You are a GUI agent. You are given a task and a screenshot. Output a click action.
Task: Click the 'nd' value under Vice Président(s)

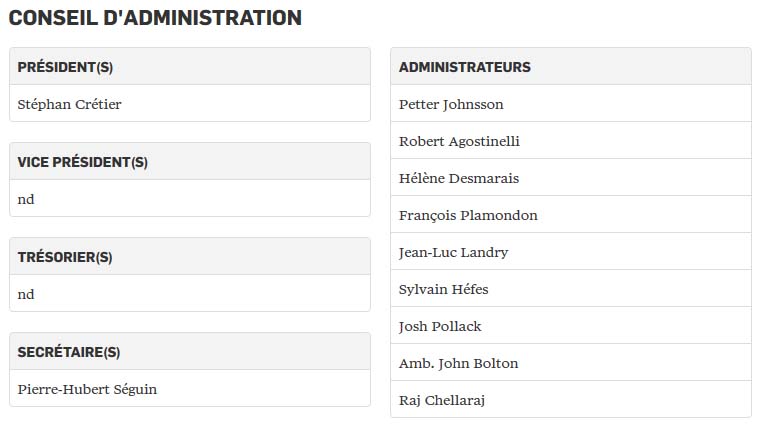[x=26, y=199]
